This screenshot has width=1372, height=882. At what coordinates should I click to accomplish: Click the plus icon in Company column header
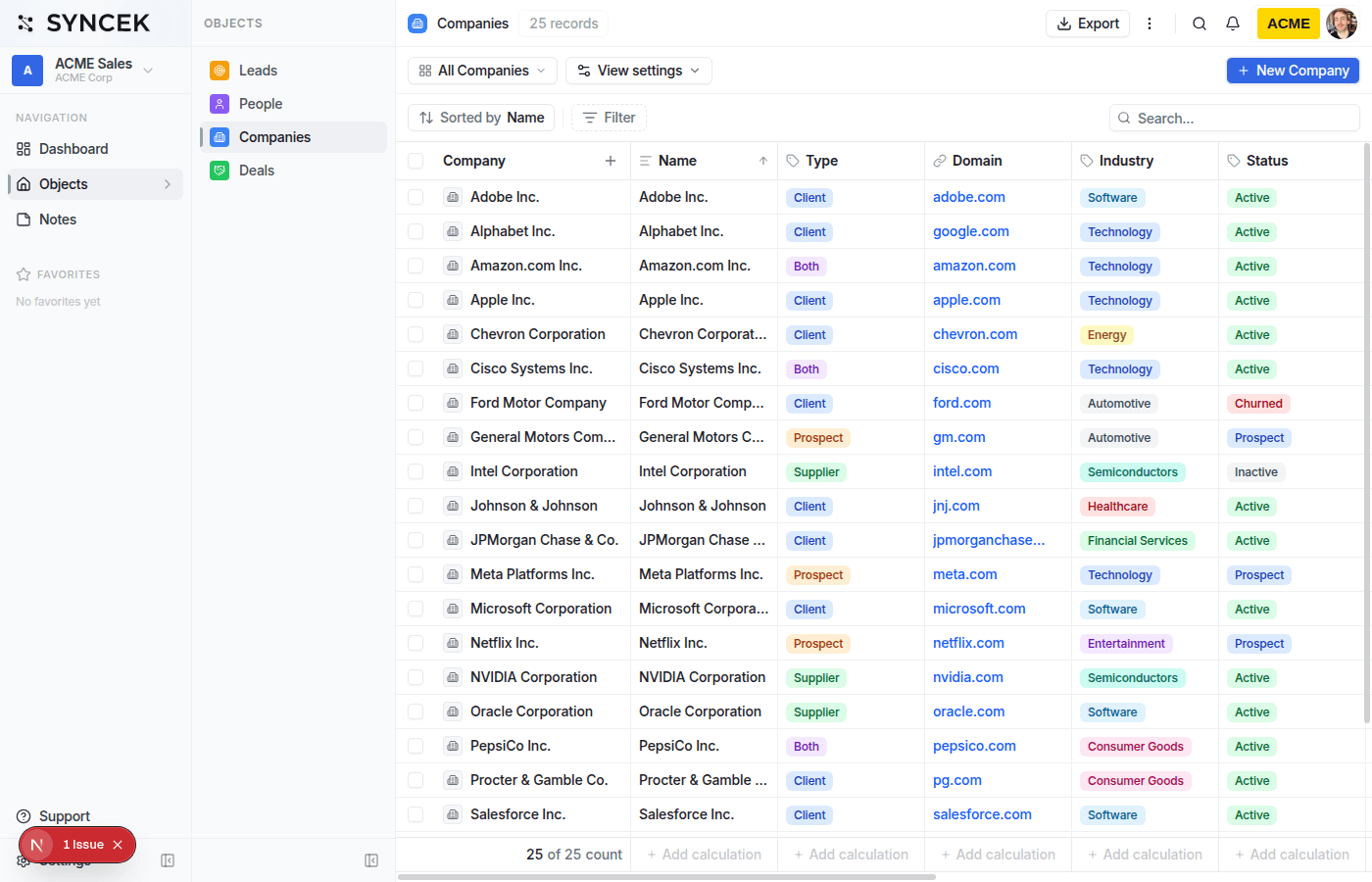(x=611, y=161)
